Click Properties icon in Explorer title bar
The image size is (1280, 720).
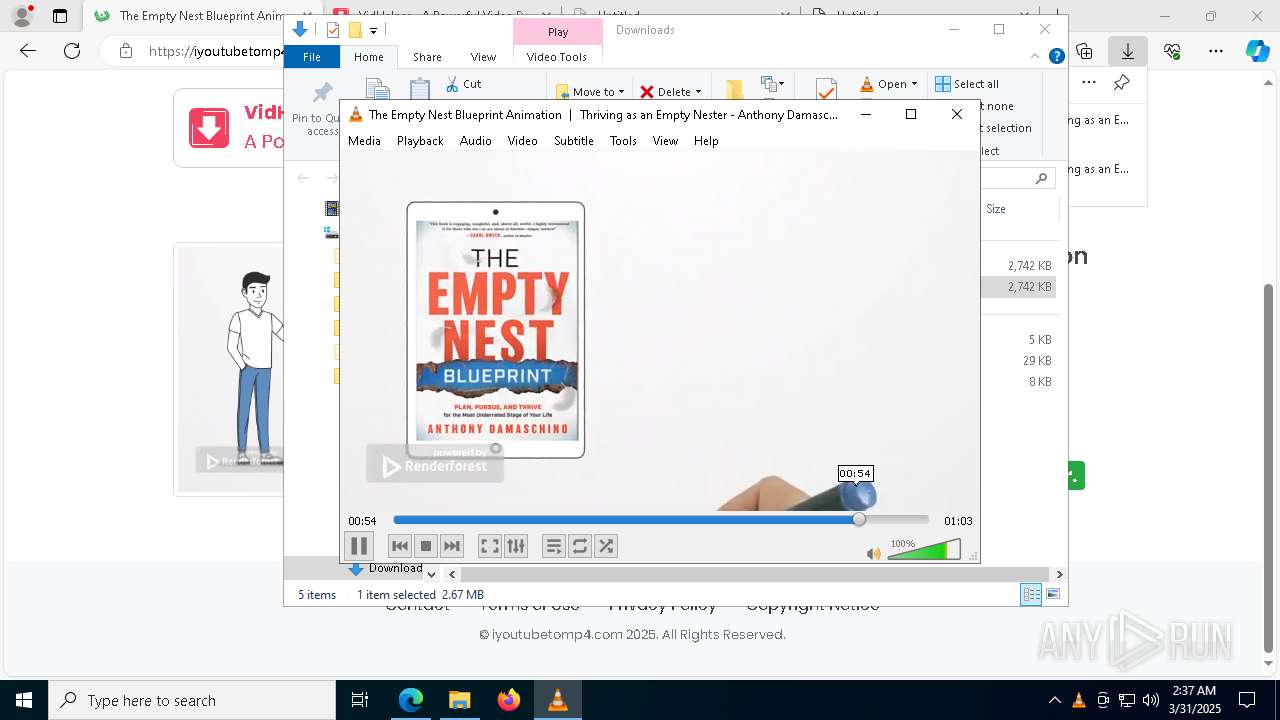(x=333, y=30)
